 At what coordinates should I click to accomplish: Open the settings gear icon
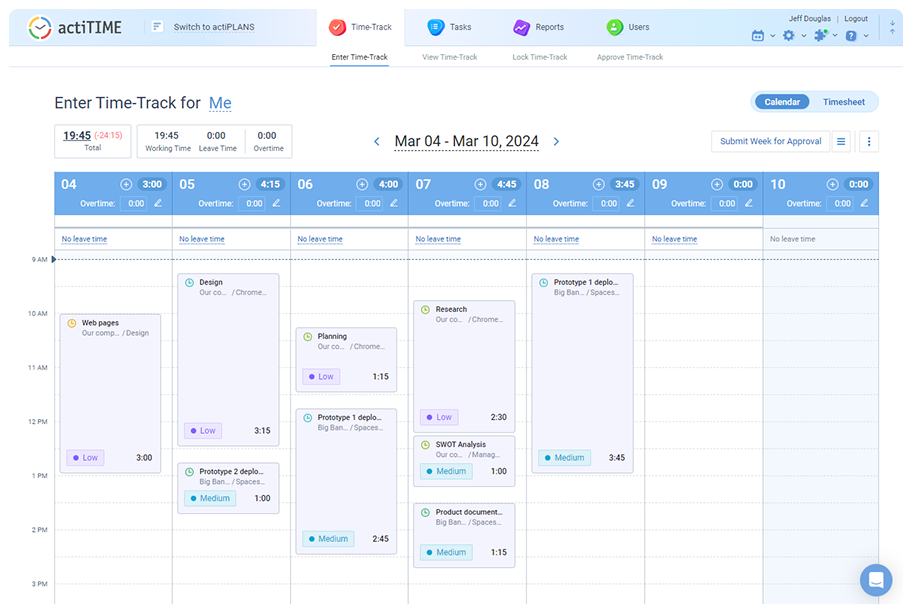[x=788, y=35]
